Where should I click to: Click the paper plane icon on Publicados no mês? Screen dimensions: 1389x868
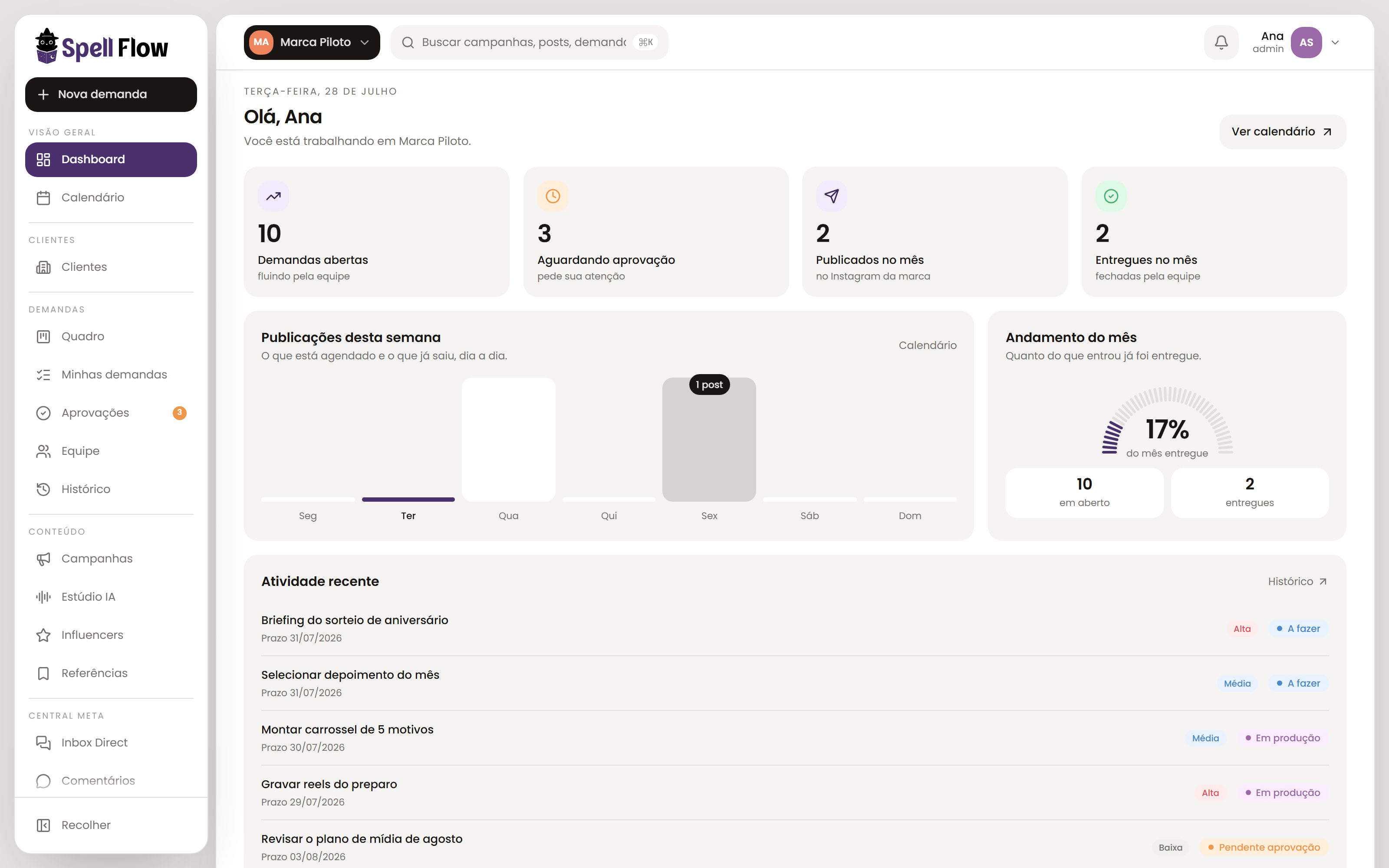click(832, 196)
